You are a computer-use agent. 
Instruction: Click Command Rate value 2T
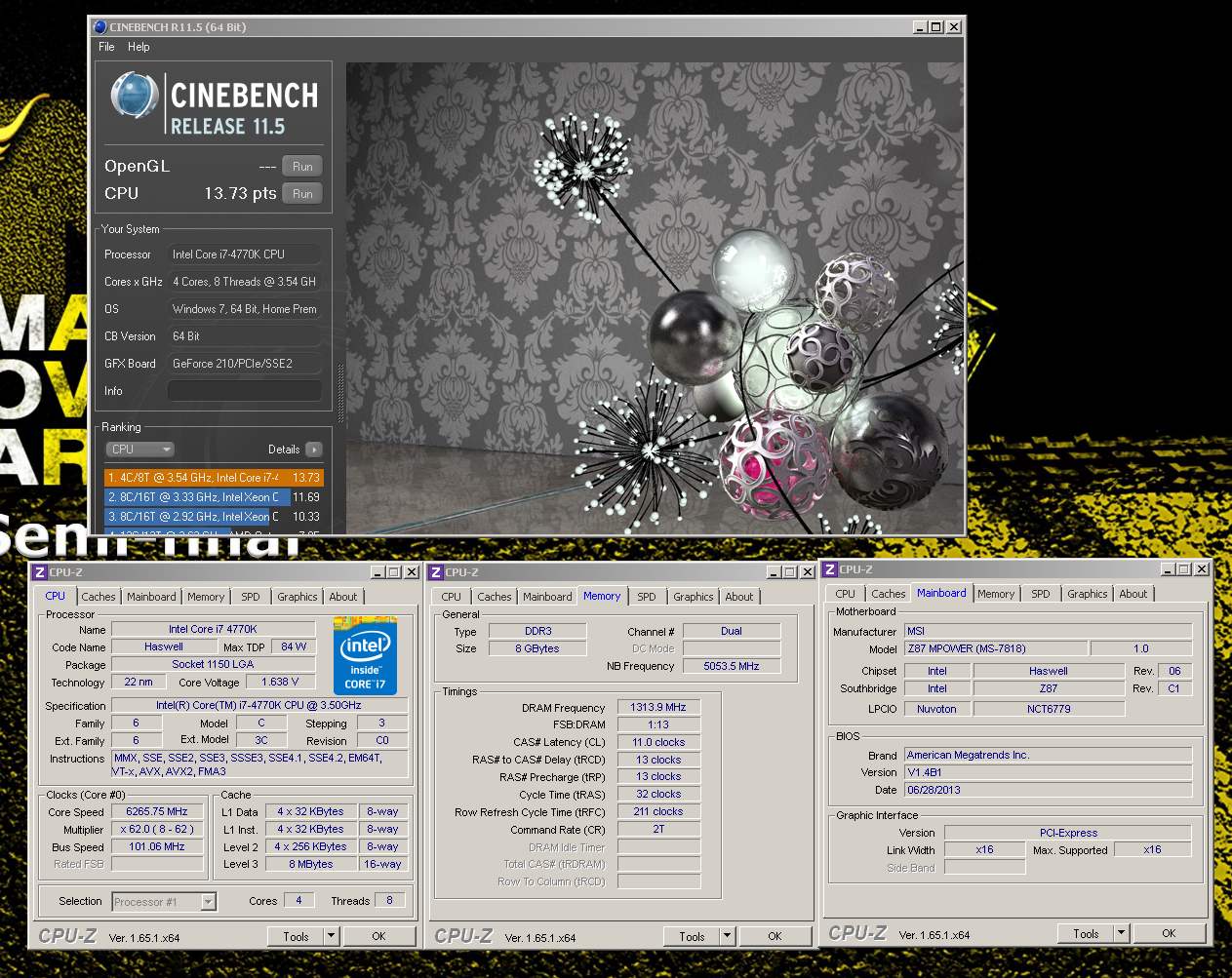point(658,830)
